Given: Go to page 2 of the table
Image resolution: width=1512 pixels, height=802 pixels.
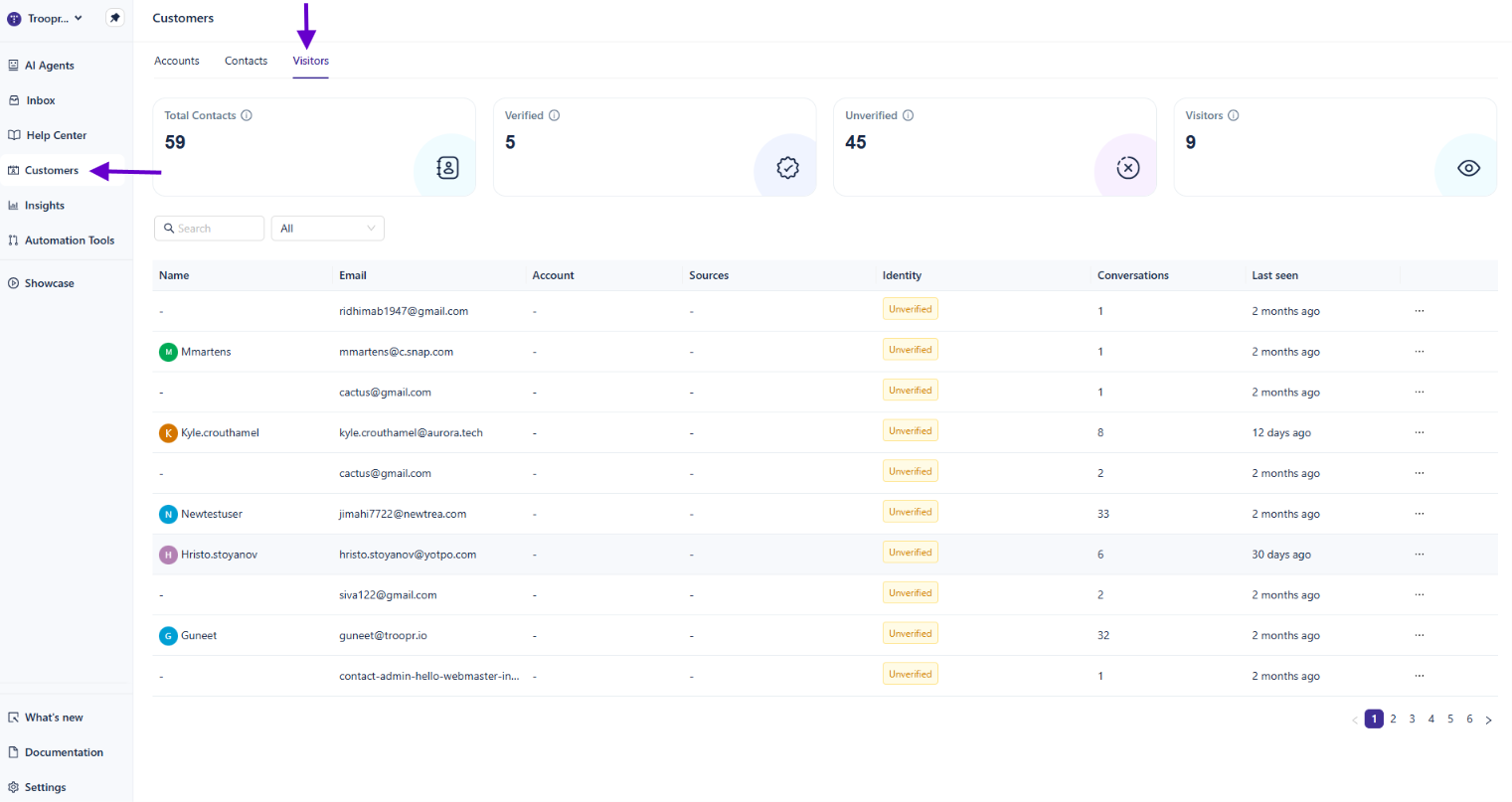Looking at the screenshot, I should [1394, 719].
